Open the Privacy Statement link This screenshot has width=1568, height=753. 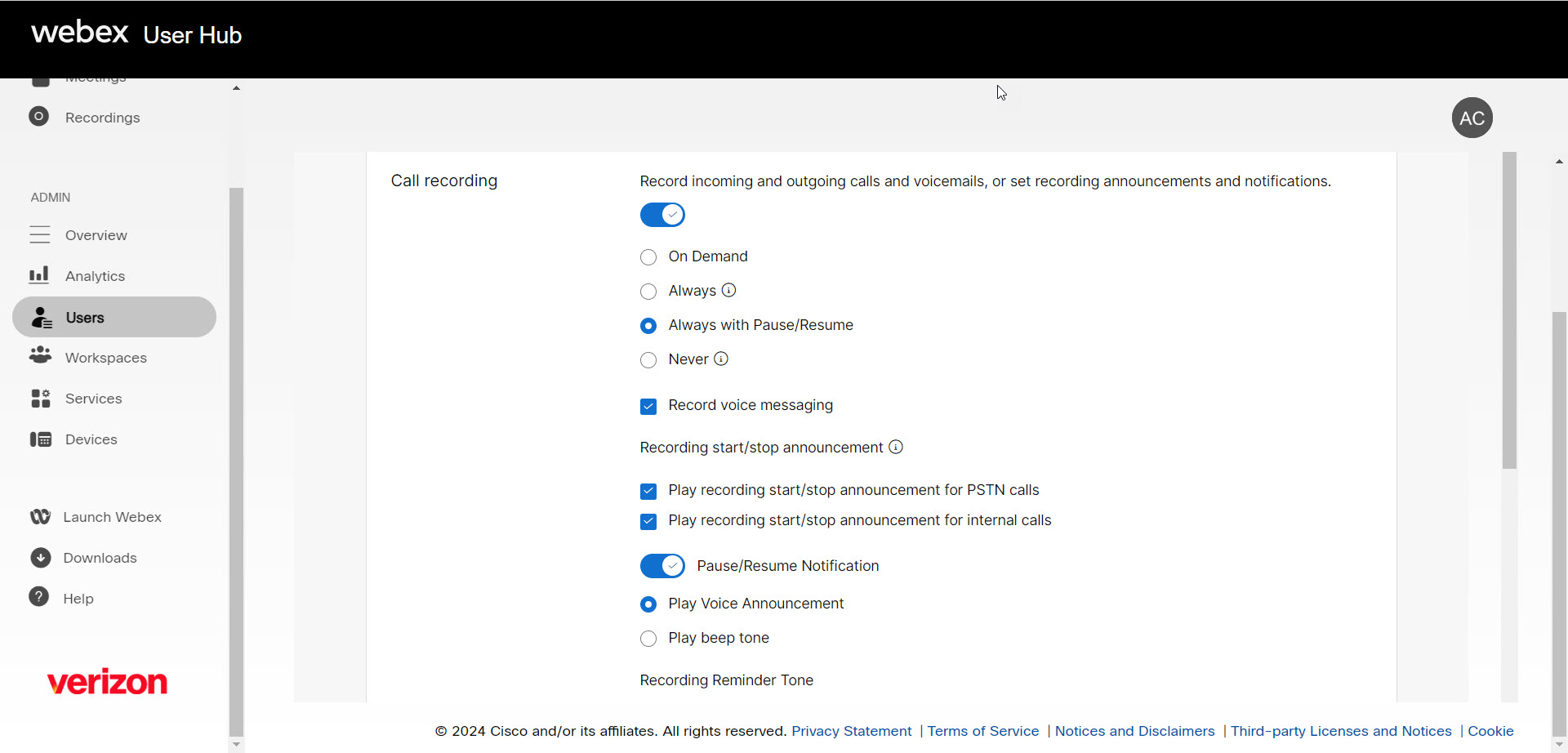click(x=851, y=731)
